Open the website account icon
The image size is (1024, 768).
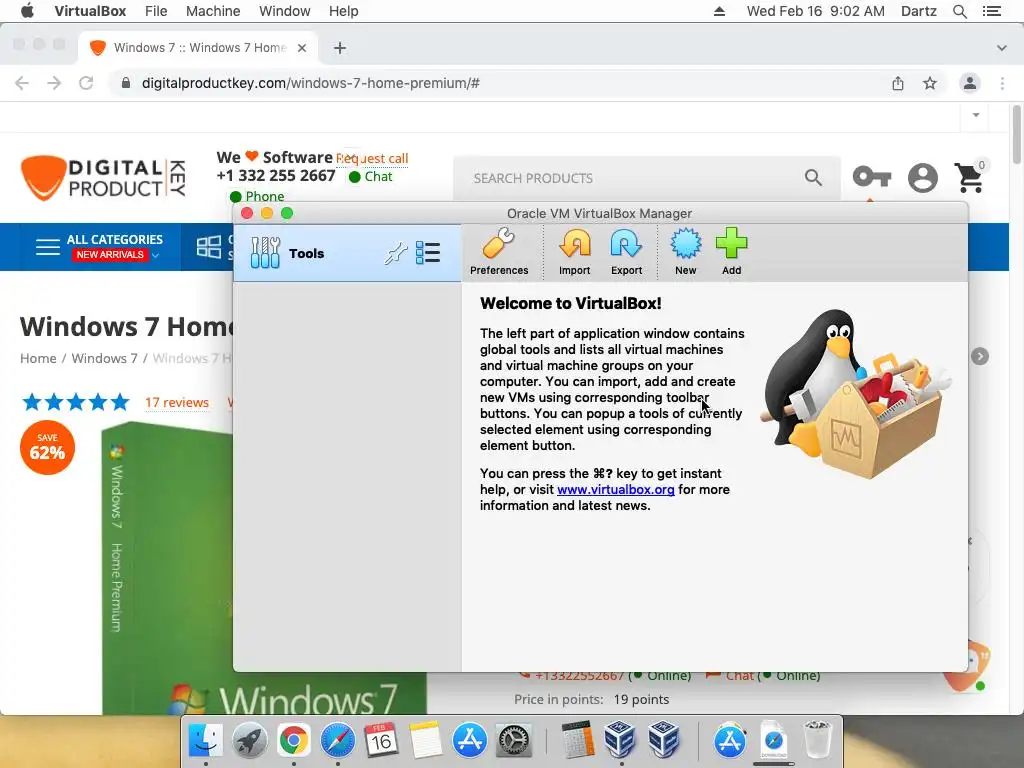tap(923, 178)
